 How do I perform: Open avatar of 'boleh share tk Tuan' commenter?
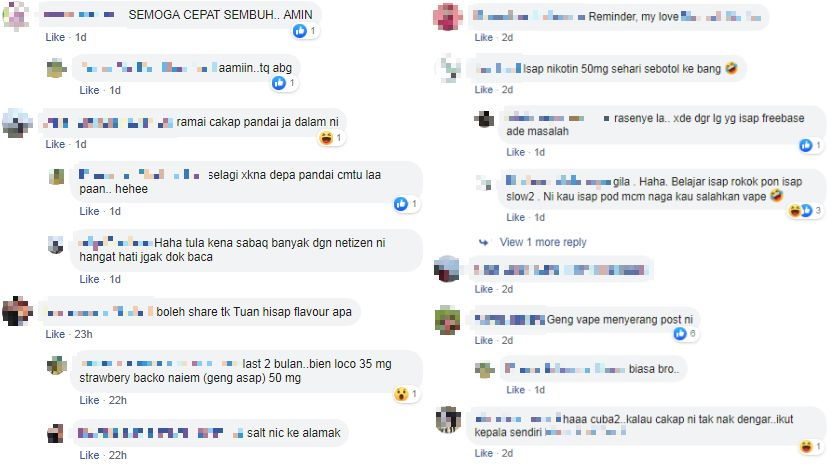pyautogui.click(x=18, y=311)
